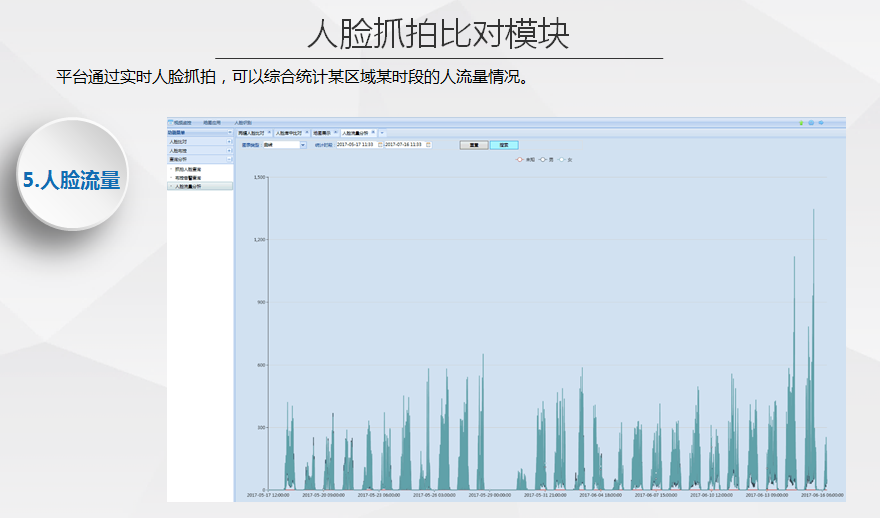
Task: Toggle the female (女) legend series
Action: click(x=565, y=160)
